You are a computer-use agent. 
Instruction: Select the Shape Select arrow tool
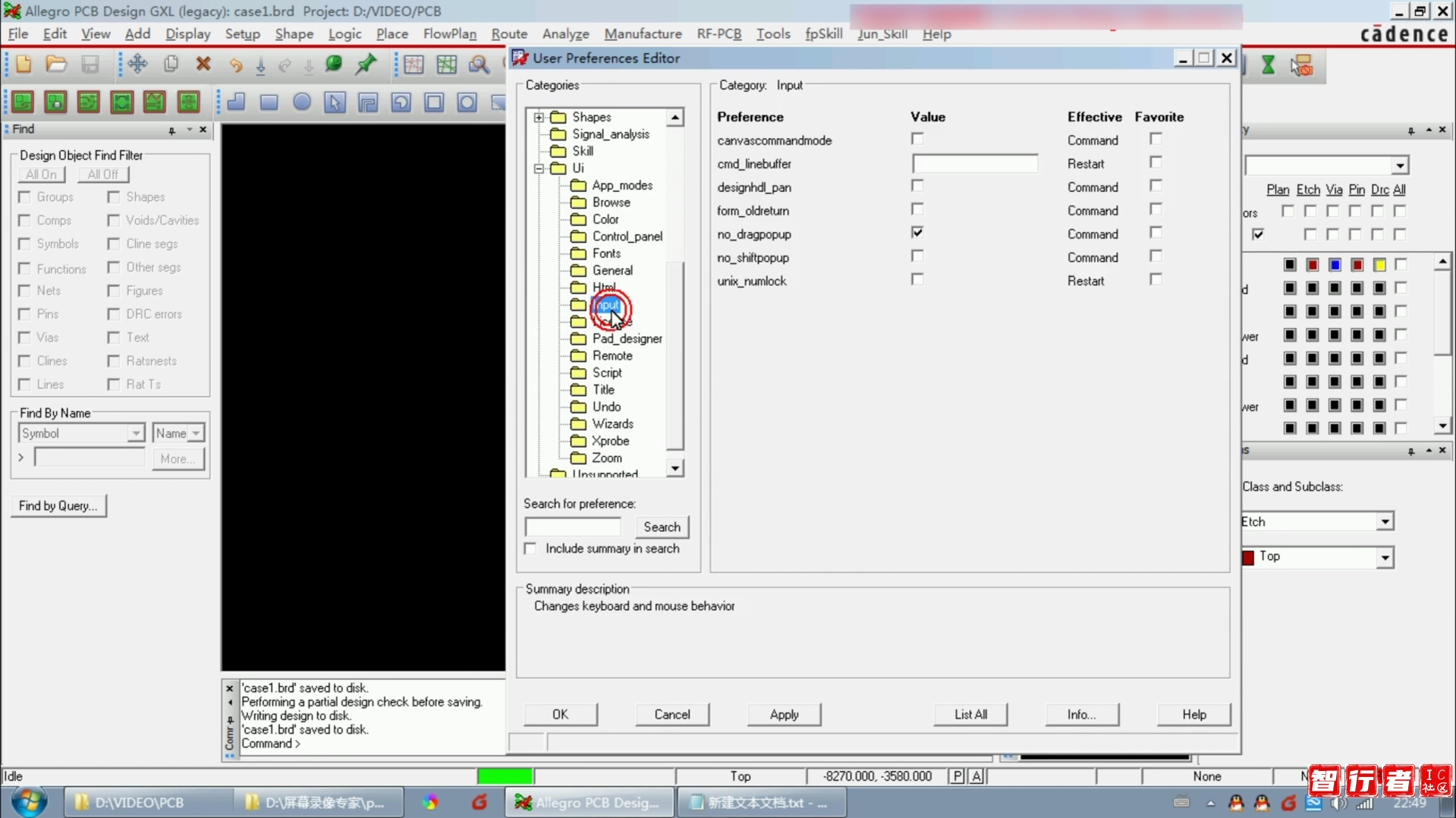tap(335, 102)
